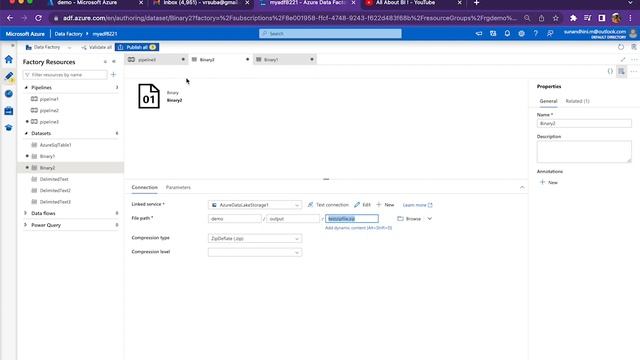Click the add new resource plus icon

[113, 75]
